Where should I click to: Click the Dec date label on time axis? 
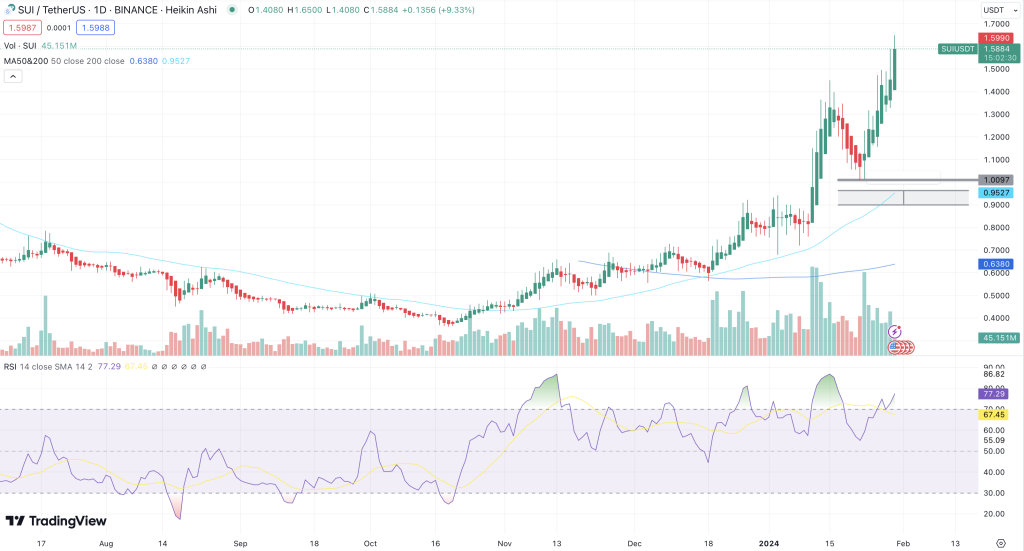coord(634,543)
